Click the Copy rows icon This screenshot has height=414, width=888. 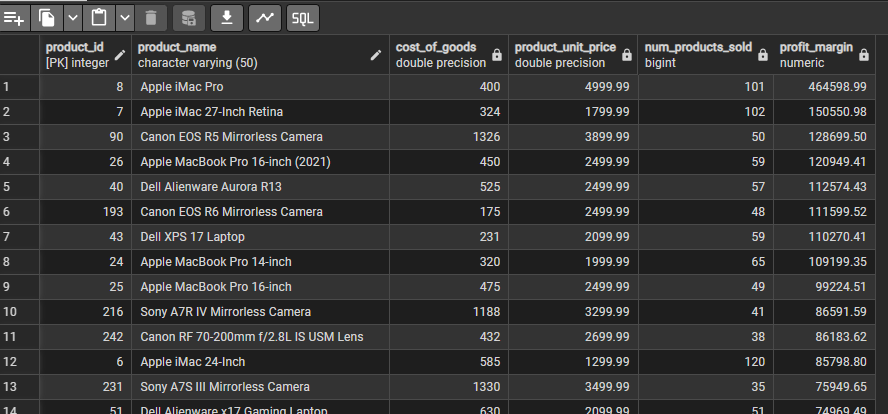47,18
